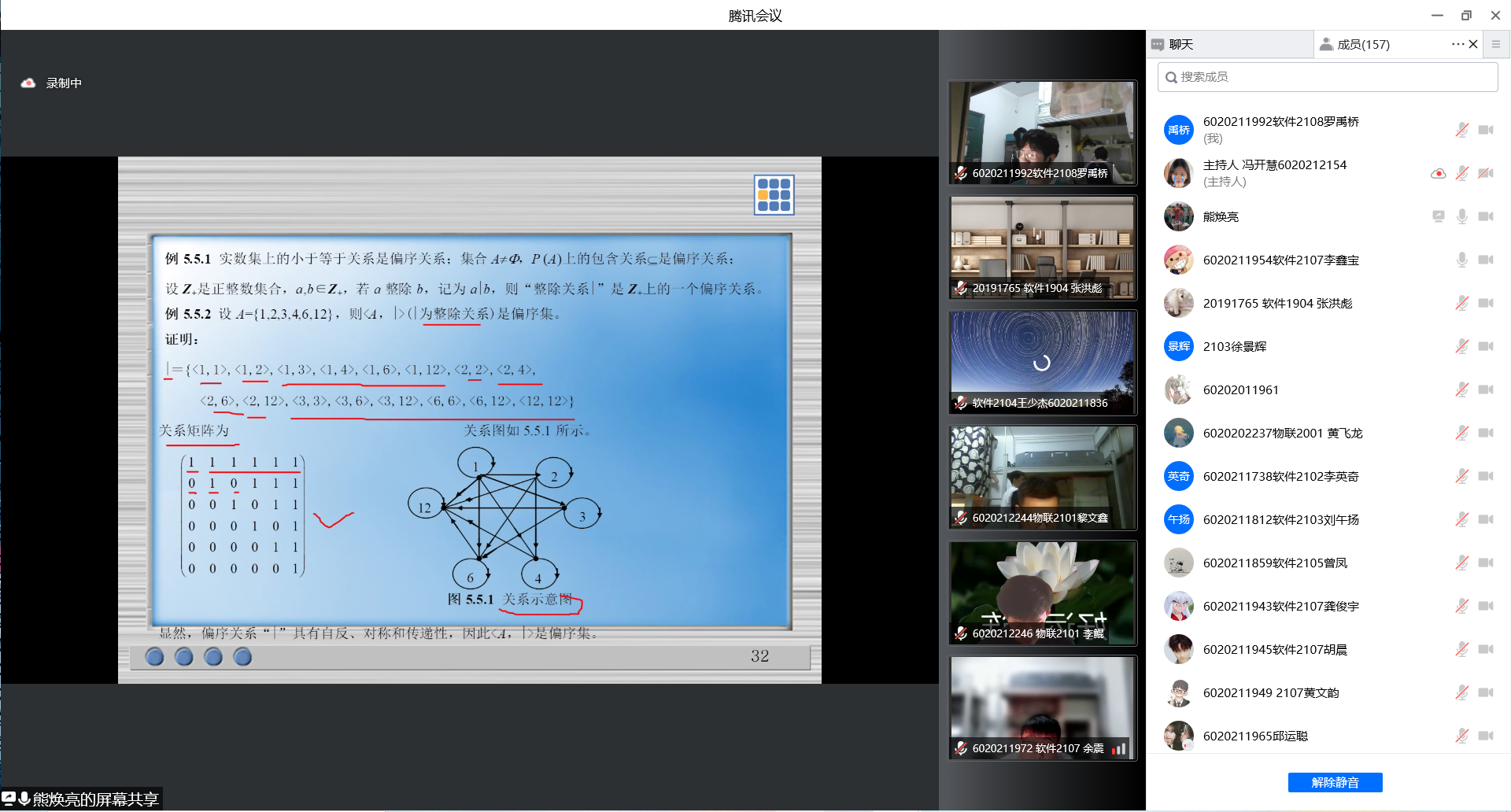Toggle the microphone icon for 6020211954软件2107李鑫宝
Viewport: 1511px width, 812px height.
click(1461, 260)
